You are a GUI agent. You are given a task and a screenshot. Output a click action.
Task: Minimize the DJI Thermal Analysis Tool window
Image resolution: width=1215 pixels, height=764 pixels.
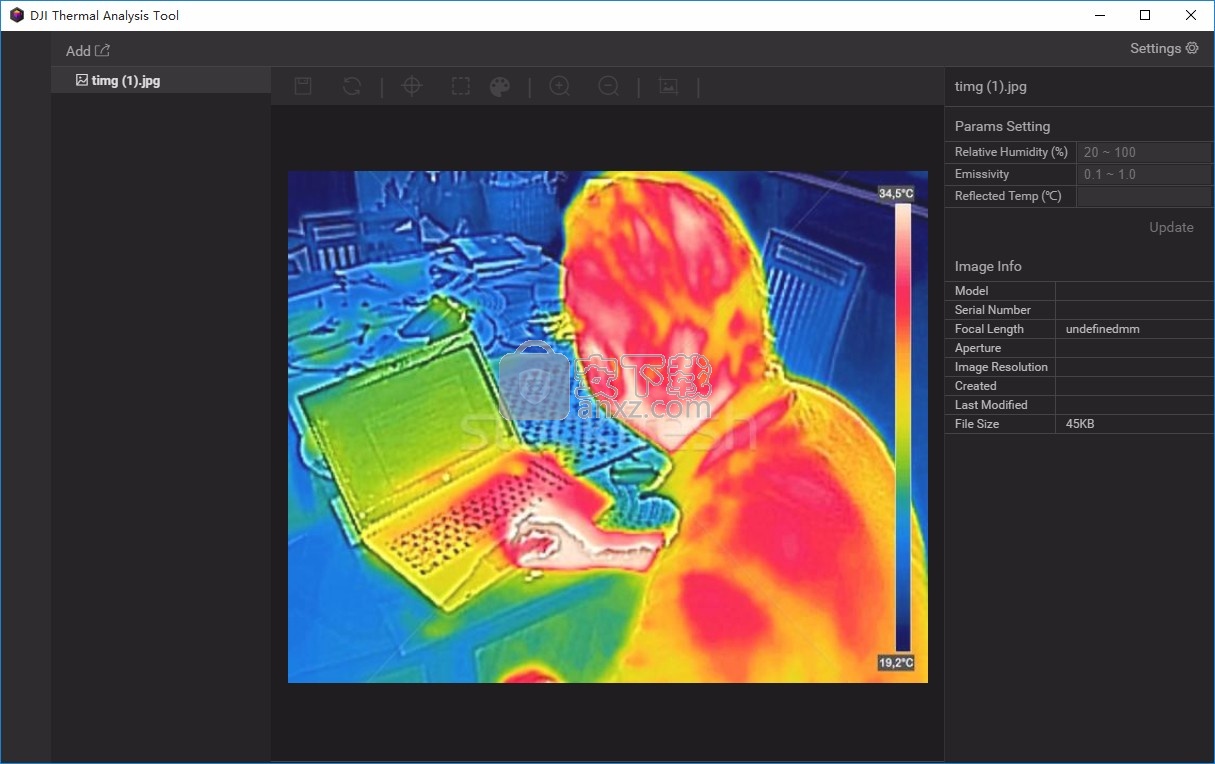click(x=1100, y=15)
